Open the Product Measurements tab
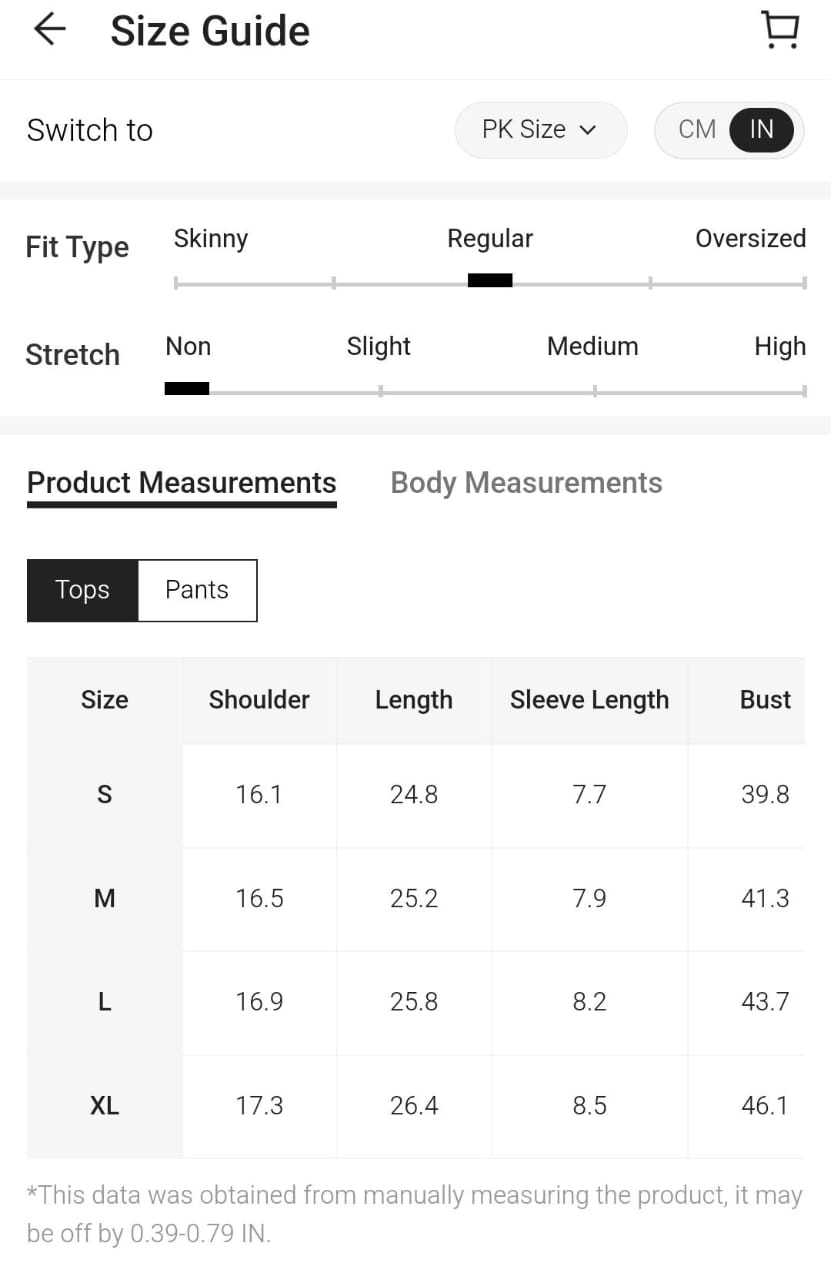This screenshot has width=831, height=1280. pyautogui.click(x=181, y=483)
